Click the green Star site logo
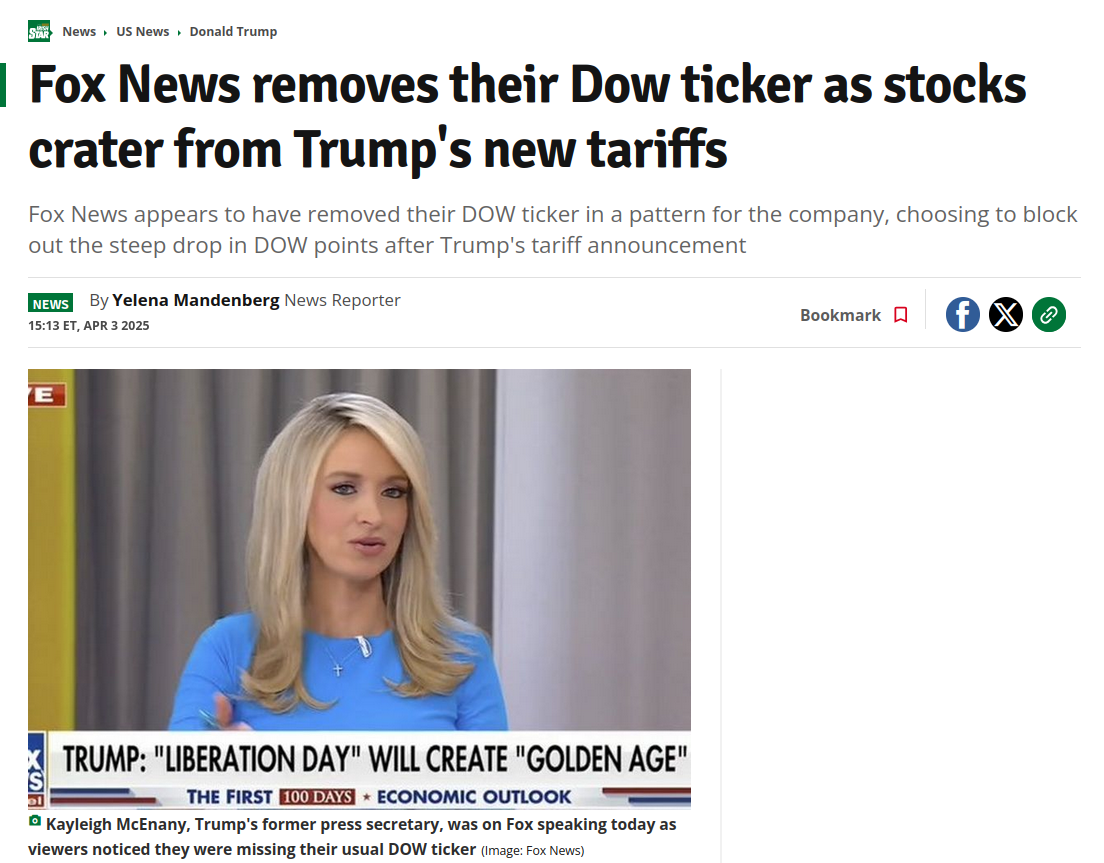This screenshot has height=863, width=1104. pyautogui.click(x=39, y=32)
